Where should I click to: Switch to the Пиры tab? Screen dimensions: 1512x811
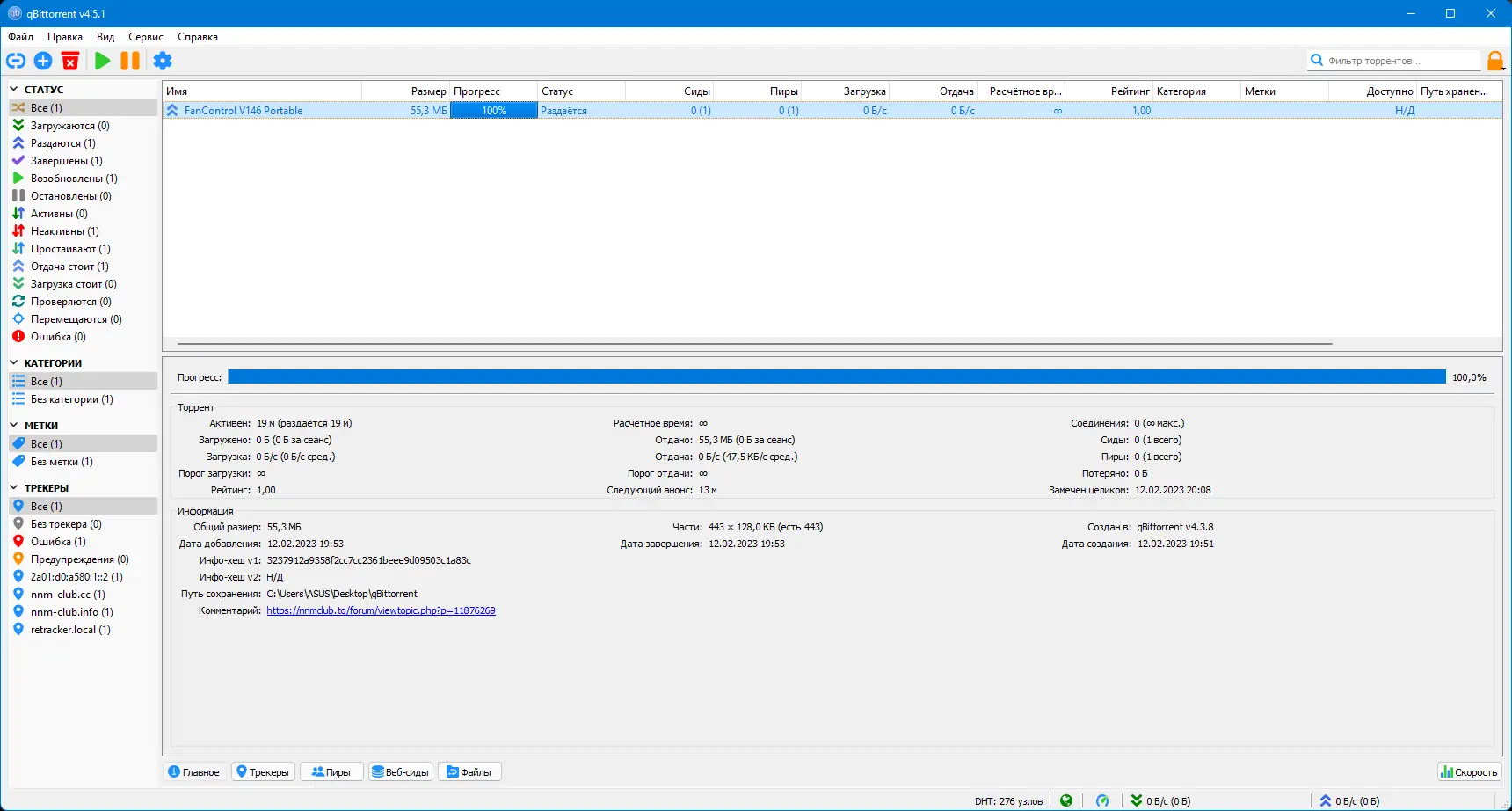(331, 772)
